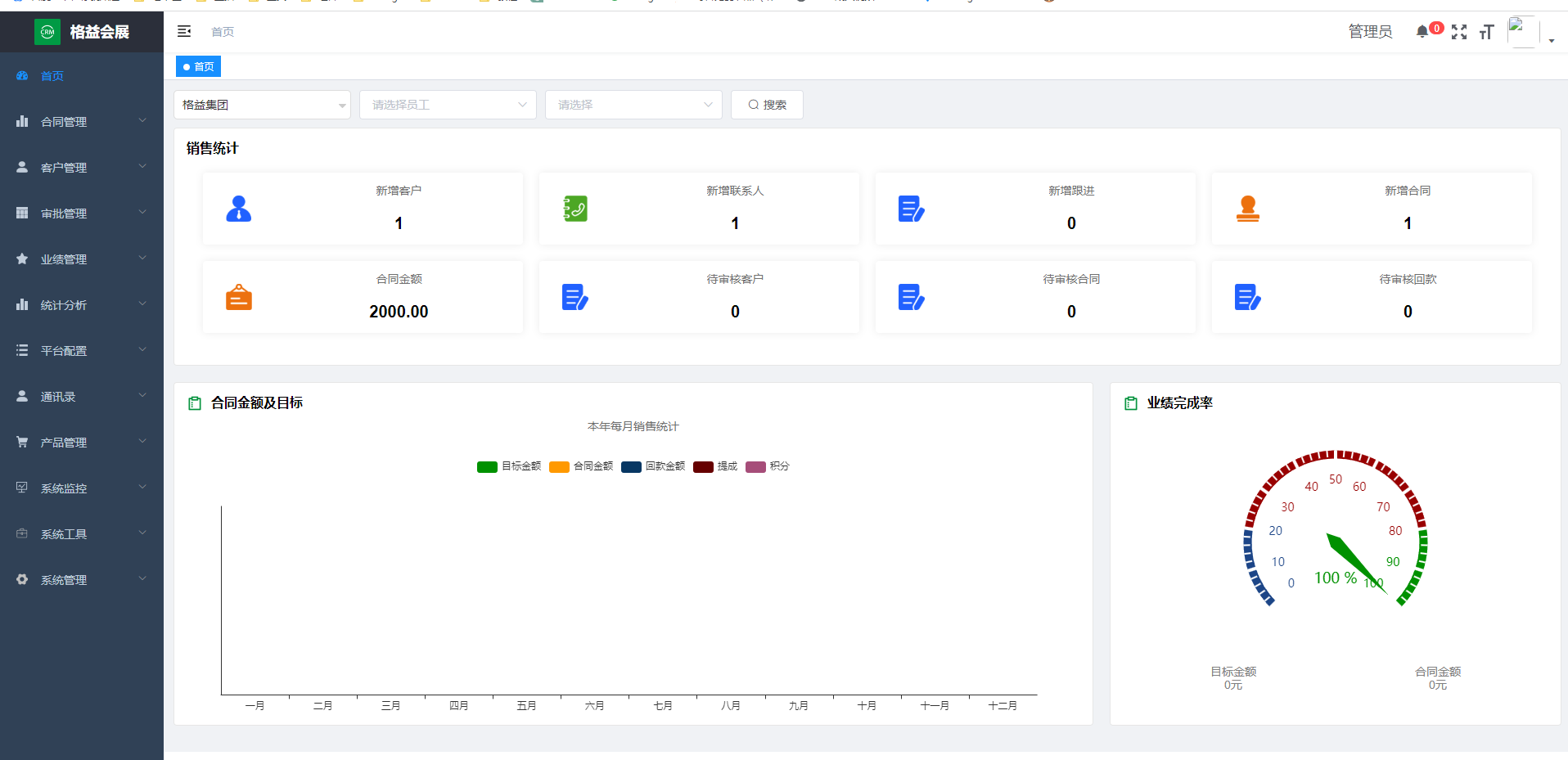Click the 产品管理 shopping cart icon
The width and height of the screenshot is (1568, 760).
click(22, 442)
